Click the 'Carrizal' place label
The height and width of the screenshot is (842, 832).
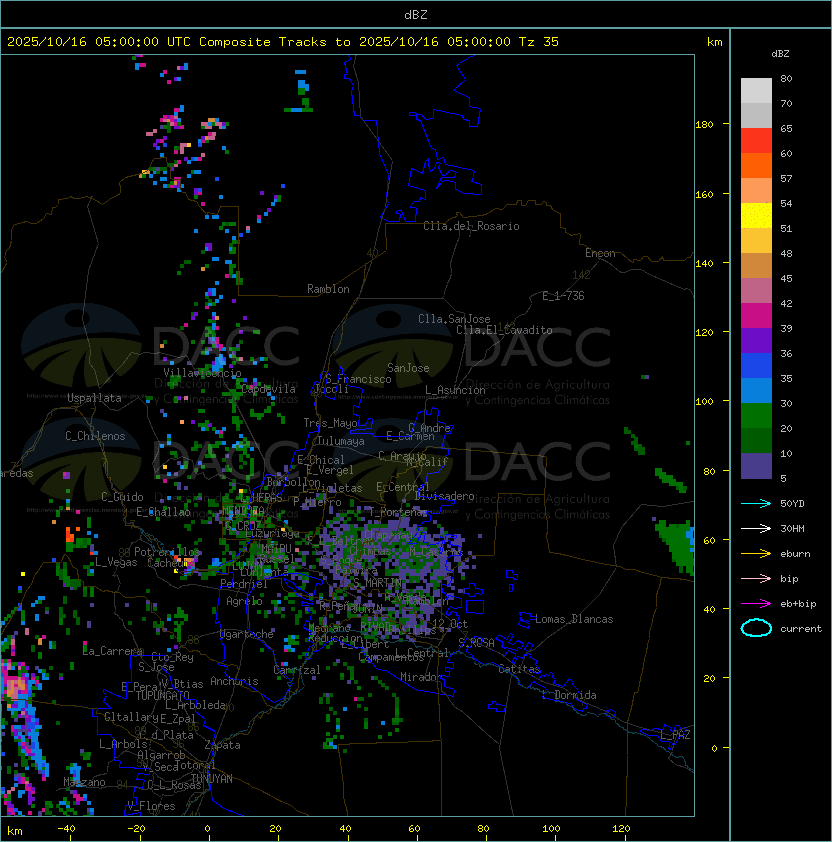pos(297,670)
